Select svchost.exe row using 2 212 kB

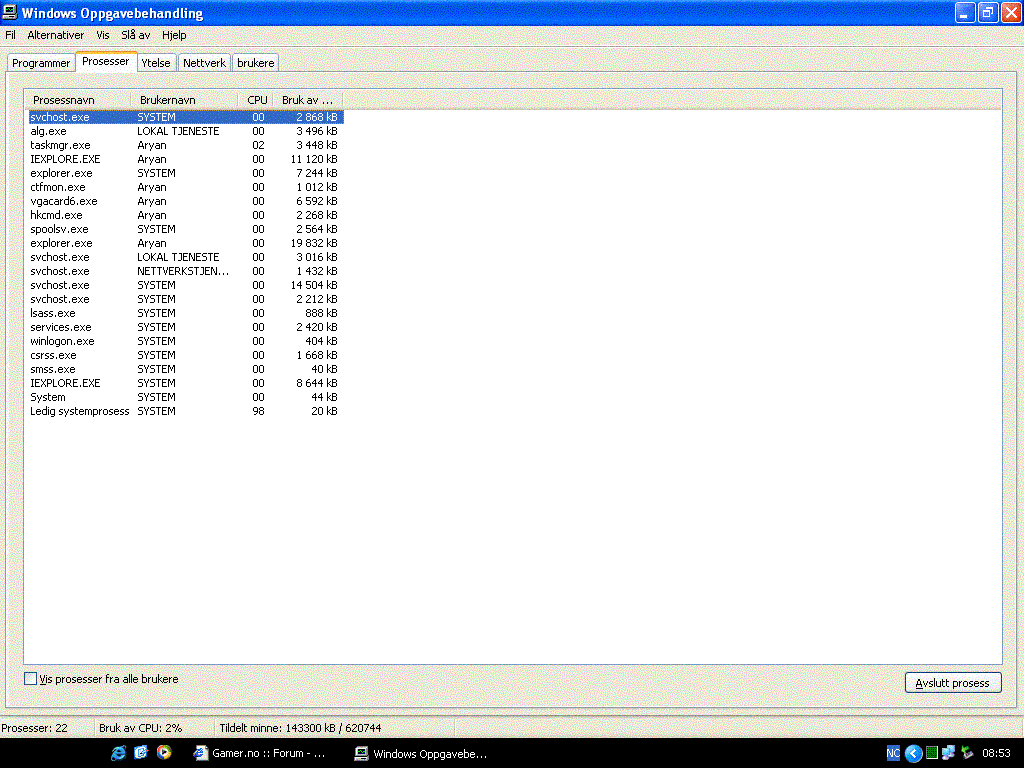click(185, 299)
